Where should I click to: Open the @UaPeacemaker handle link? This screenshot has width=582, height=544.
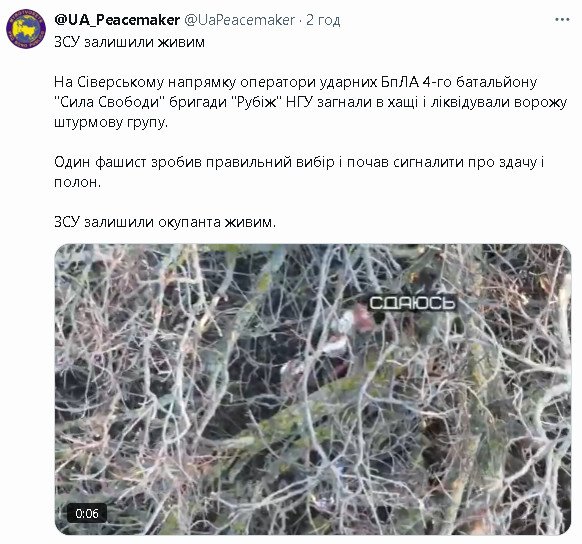pyautogui.click(x=239, y=20)
